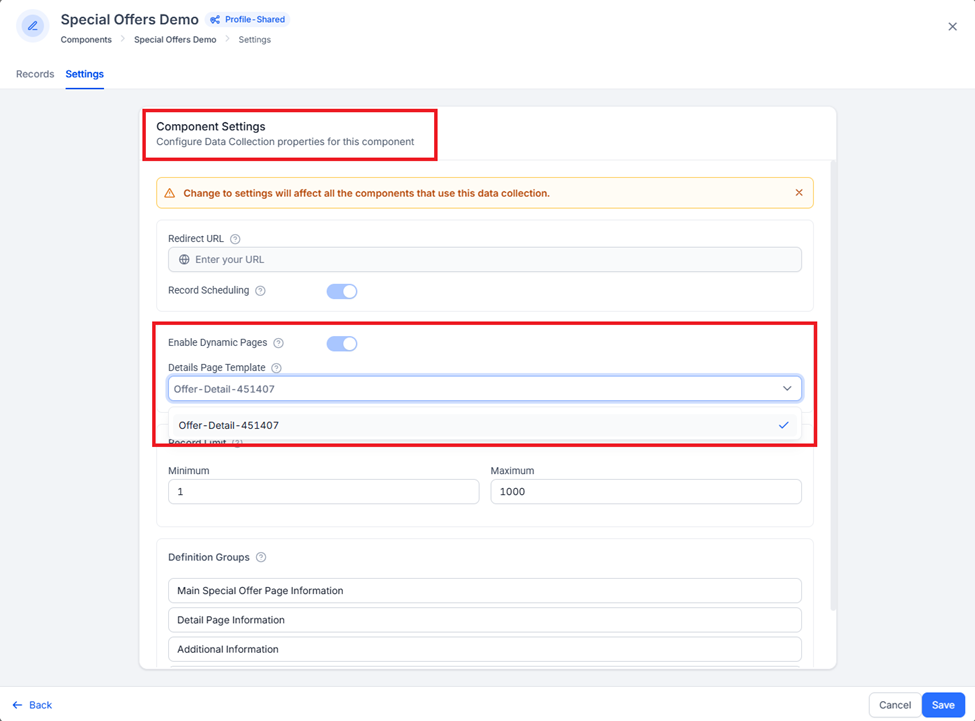Image resolution: width=975 pixels, height=721 pixels.
Task: Collapse the Details Page Template dropdown chevron
Action: (787, 388)
